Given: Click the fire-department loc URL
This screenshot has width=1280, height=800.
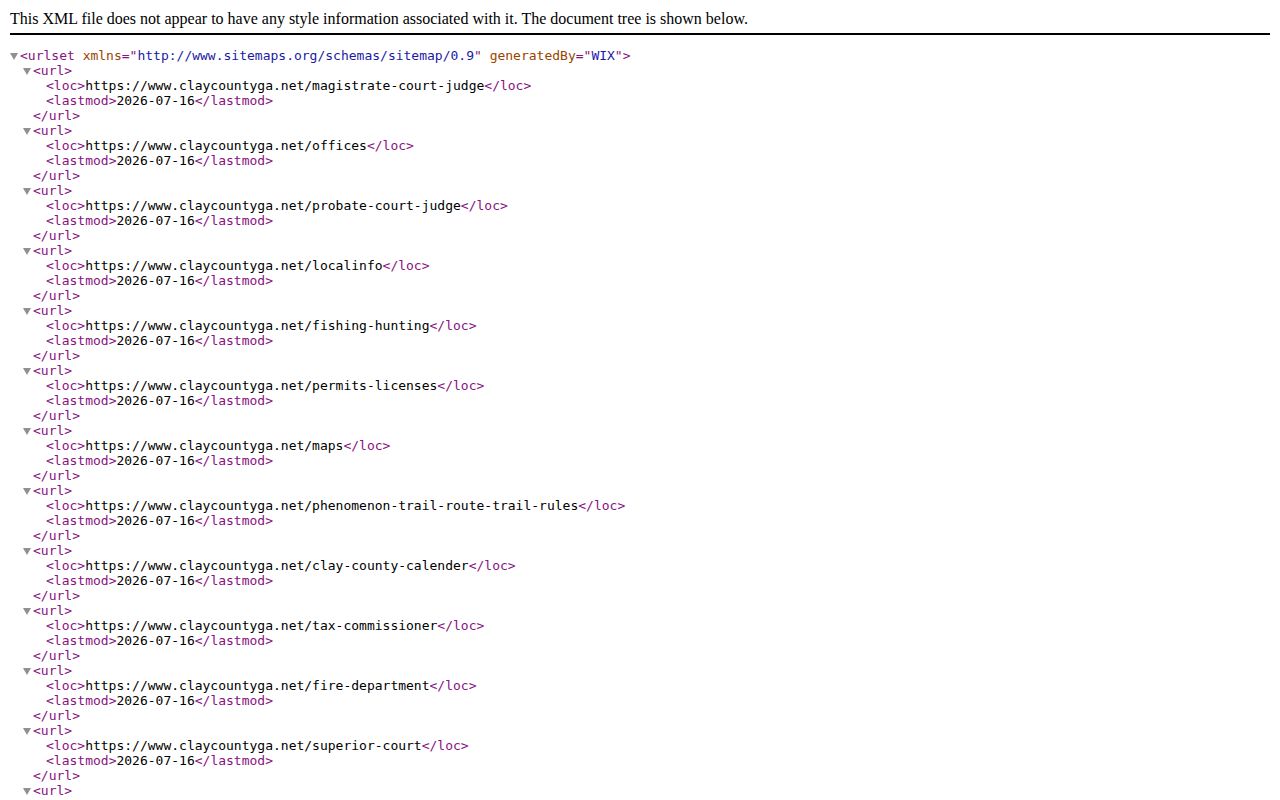Looking at the screenshot, I should coord(257,686).
